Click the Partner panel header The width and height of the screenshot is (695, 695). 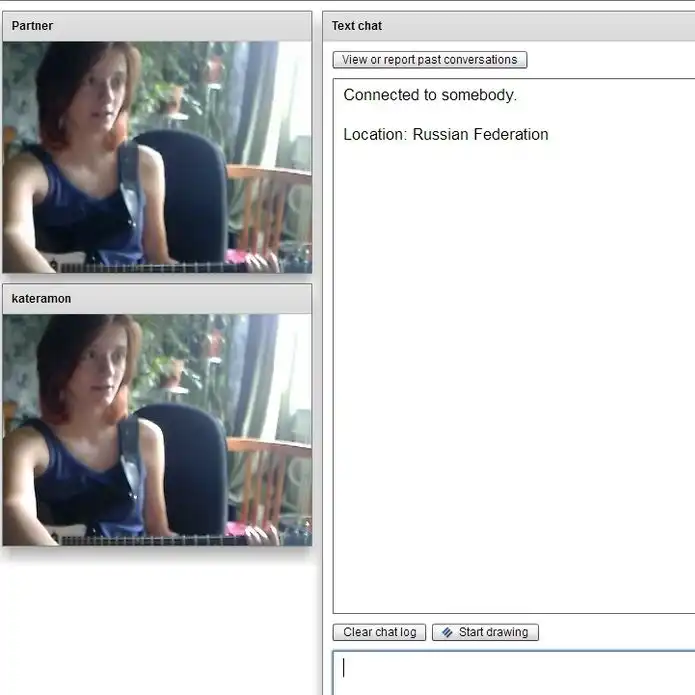click(x=157, y=26)
